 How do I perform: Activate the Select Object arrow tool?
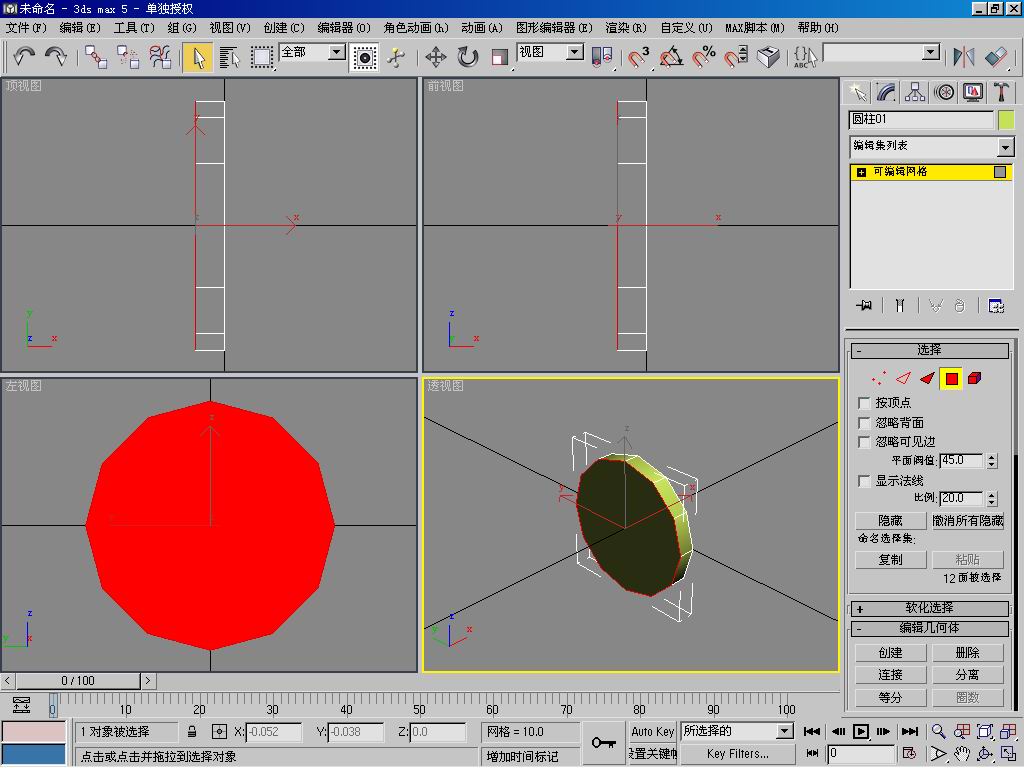(198, 57)
